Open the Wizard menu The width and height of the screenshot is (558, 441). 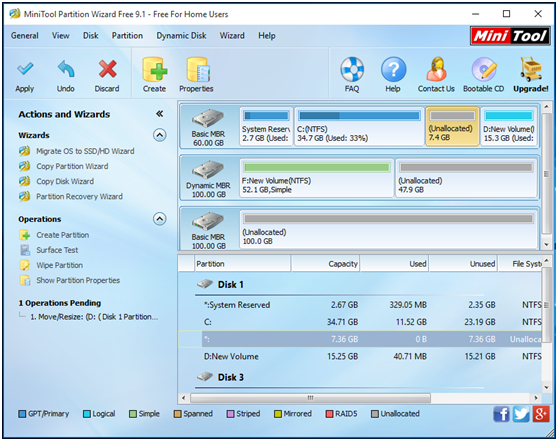(232, 36)
